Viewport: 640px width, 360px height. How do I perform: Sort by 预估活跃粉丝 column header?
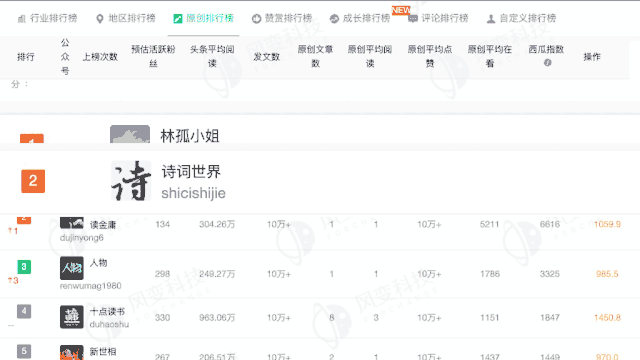tap(153, 56)
